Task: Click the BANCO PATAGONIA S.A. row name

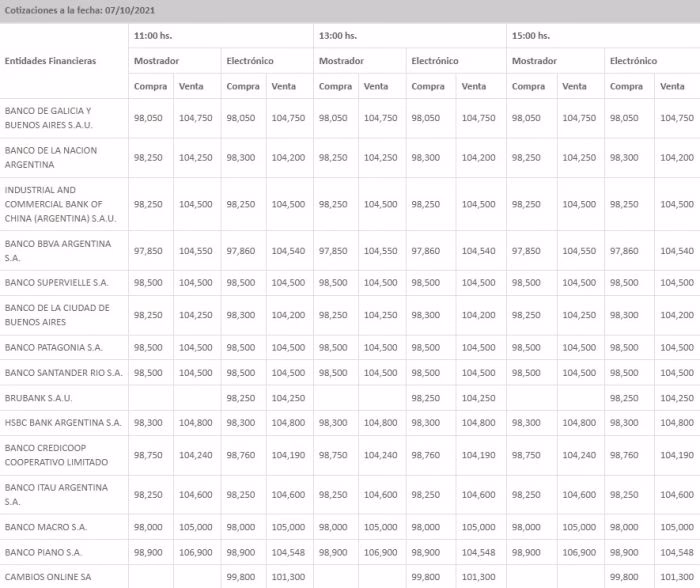Action: pyautogui.click(x=54, y=348)
